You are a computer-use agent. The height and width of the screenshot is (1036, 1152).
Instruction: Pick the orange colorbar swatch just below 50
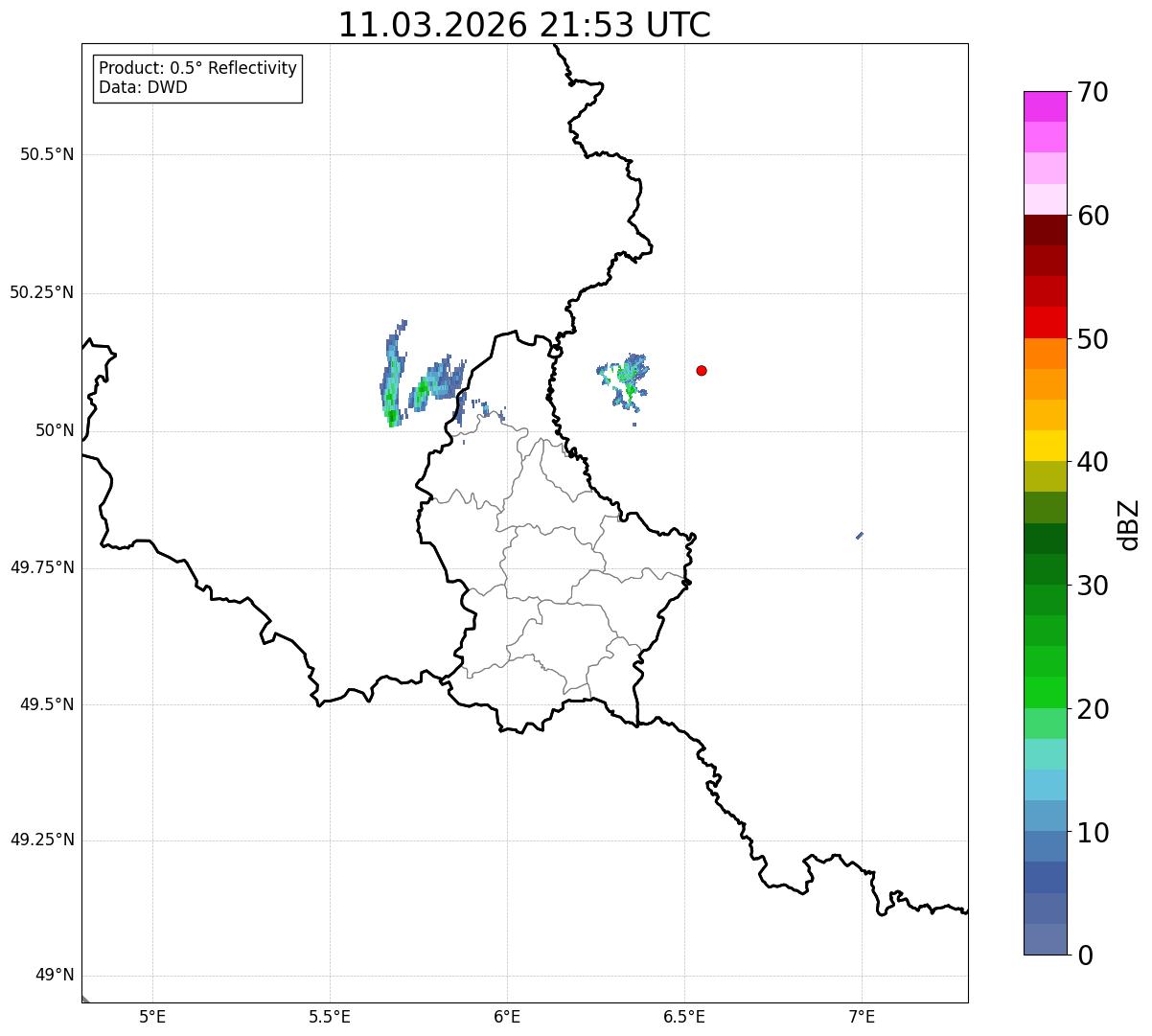pyautogui.click(x=1045, y=354)
